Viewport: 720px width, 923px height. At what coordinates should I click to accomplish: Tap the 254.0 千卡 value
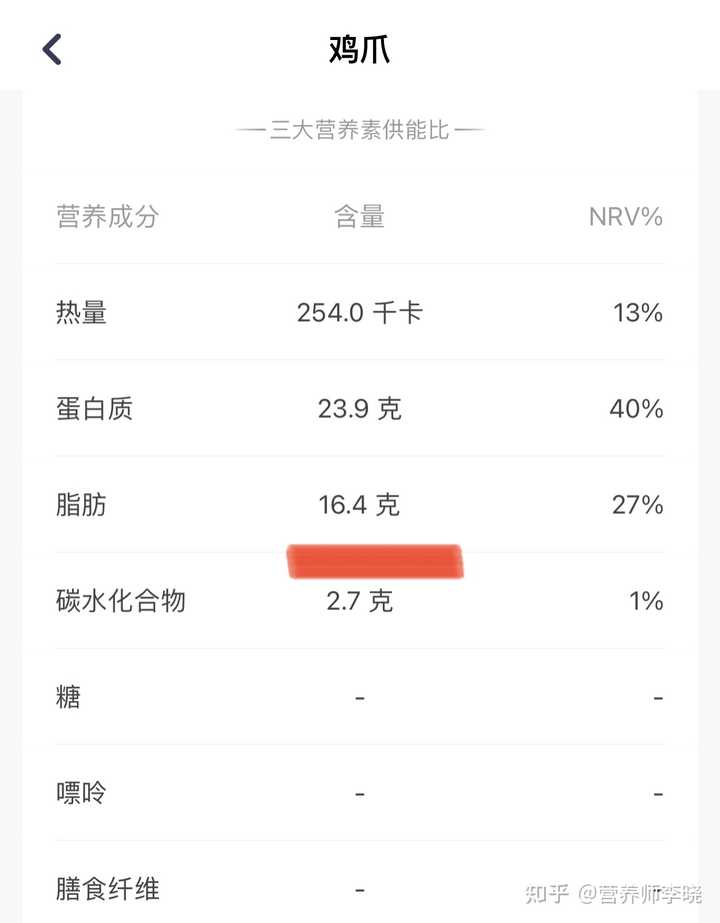pyautogui.click(x=359, y=313)
